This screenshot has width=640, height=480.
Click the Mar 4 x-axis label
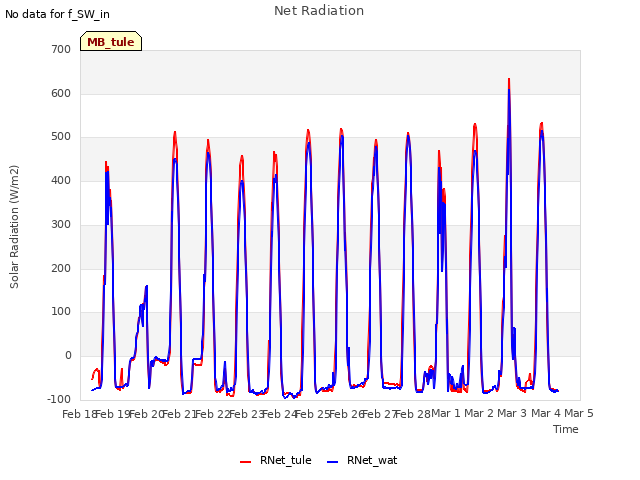point(546,413)
